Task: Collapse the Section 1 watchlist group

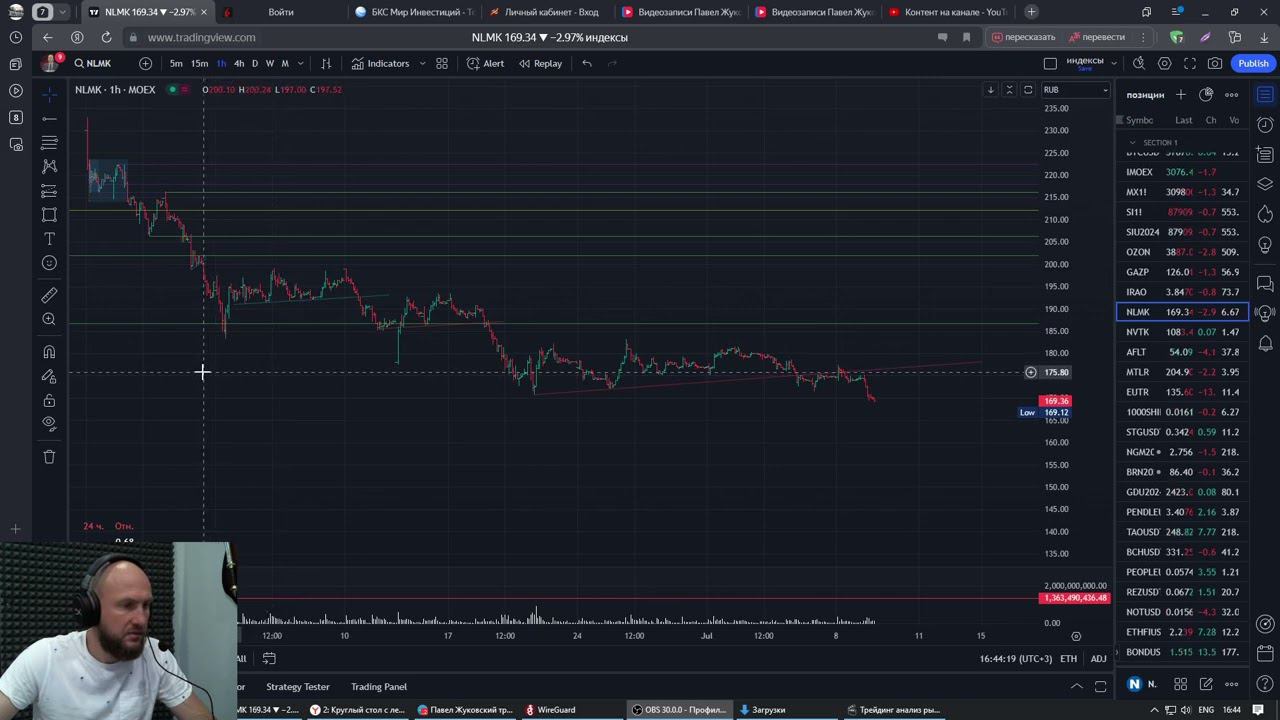Action: 1132,143
